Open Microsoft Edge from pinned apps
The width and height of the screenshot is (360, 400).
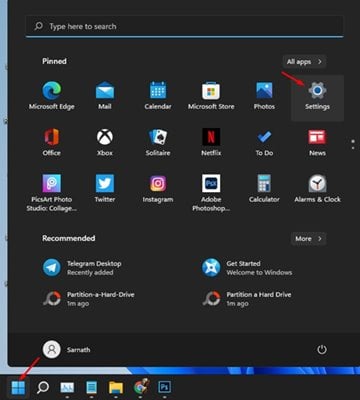point(52,96)
